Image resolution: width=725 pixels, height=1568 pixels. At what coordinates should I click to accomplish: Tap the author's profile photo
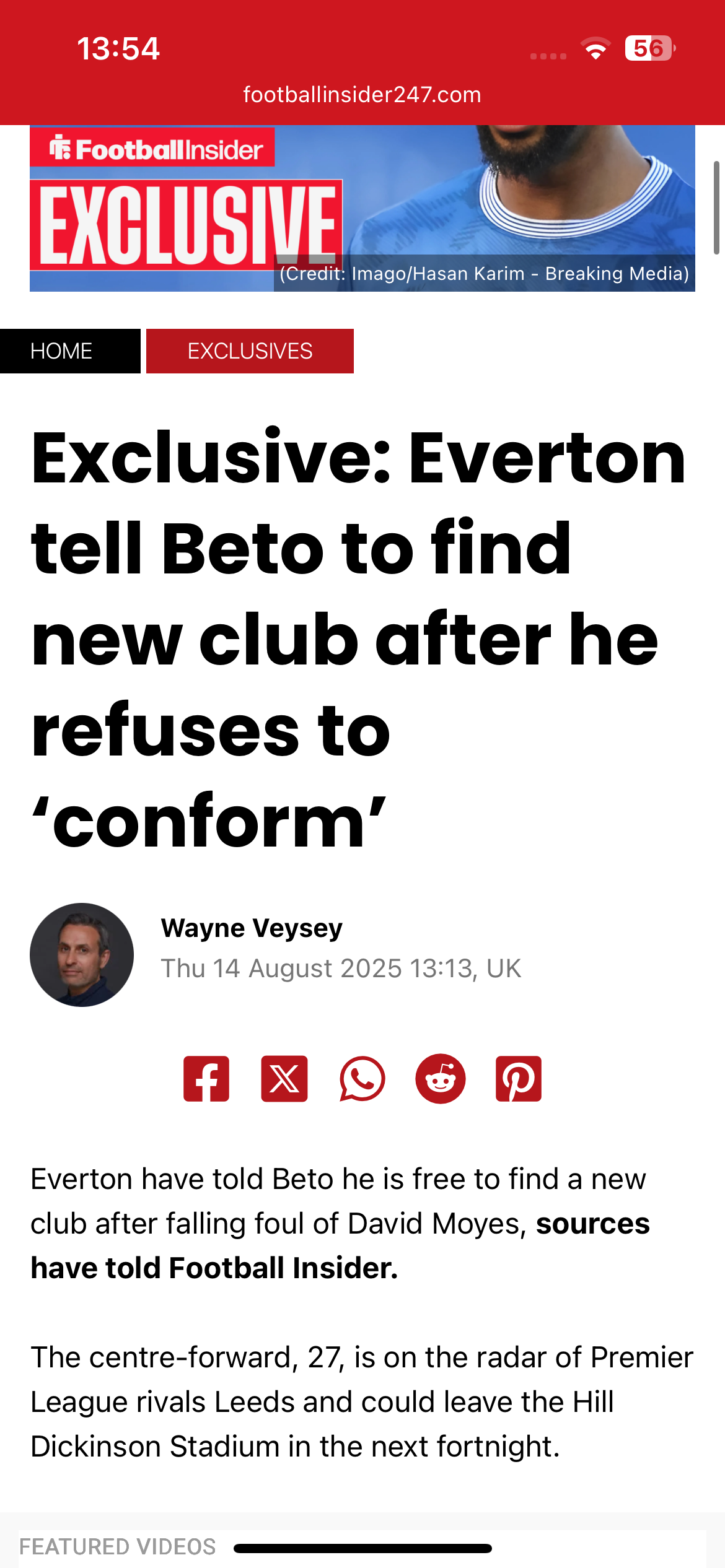coord(82,954)
